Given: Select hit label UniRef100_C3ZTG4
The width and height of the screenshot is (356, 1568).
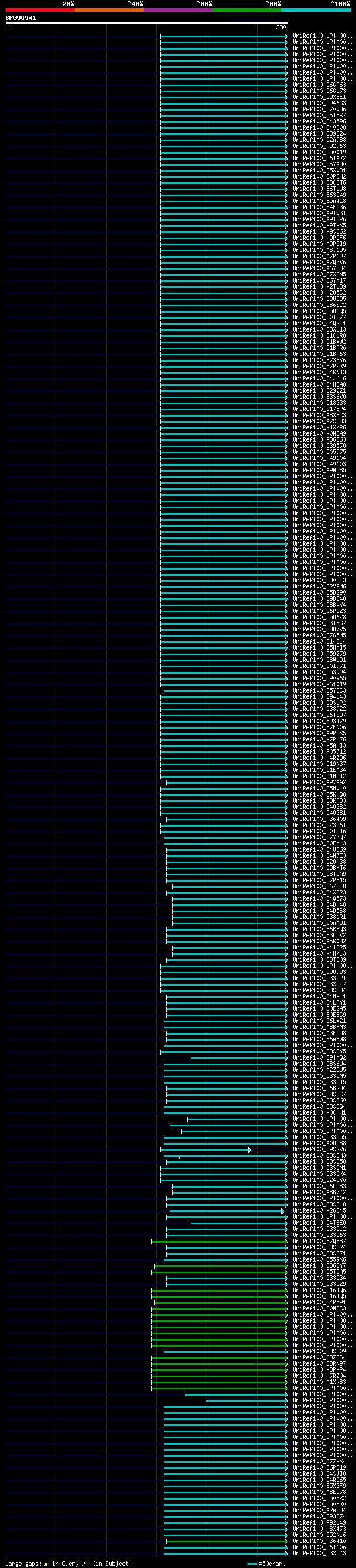Looking at the screenshot, I should pos(319,1357).
